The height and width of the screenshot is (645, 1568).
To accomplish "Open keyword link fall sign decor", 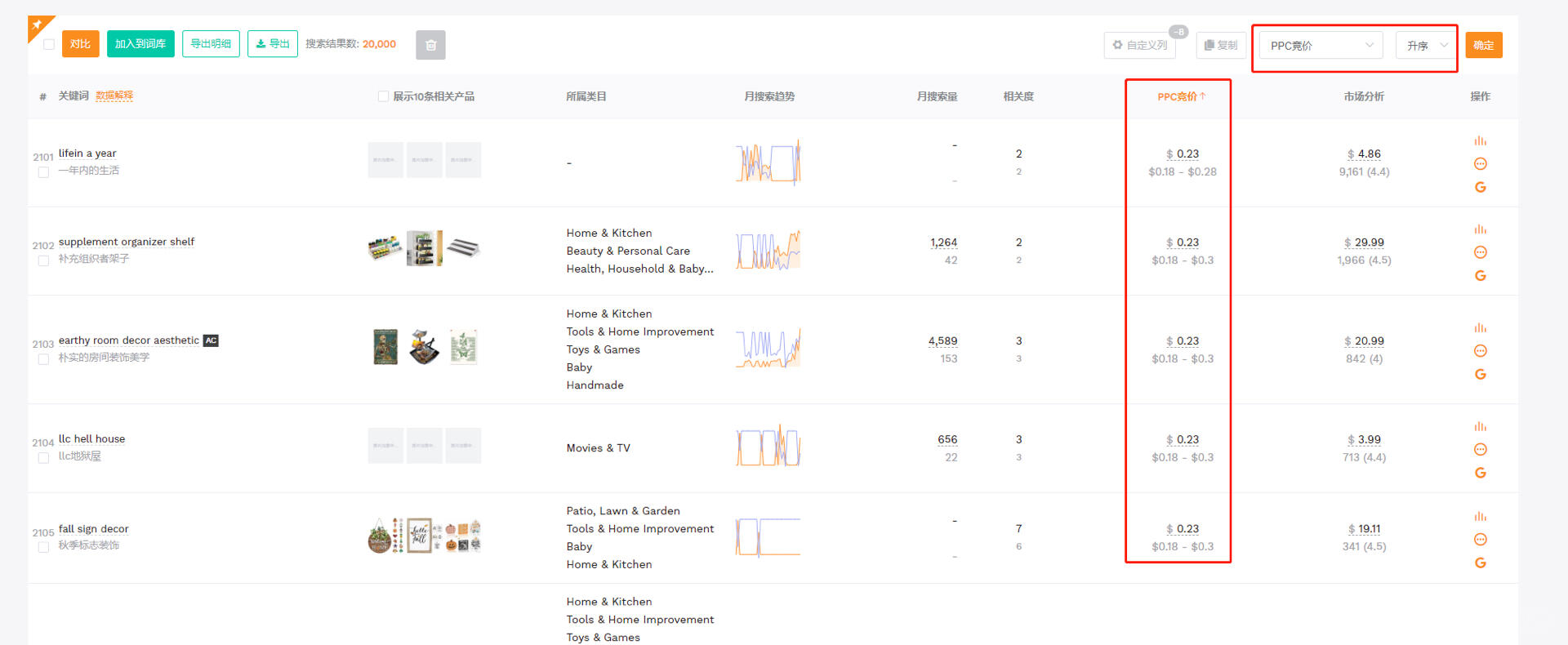I will click(93, 529).
